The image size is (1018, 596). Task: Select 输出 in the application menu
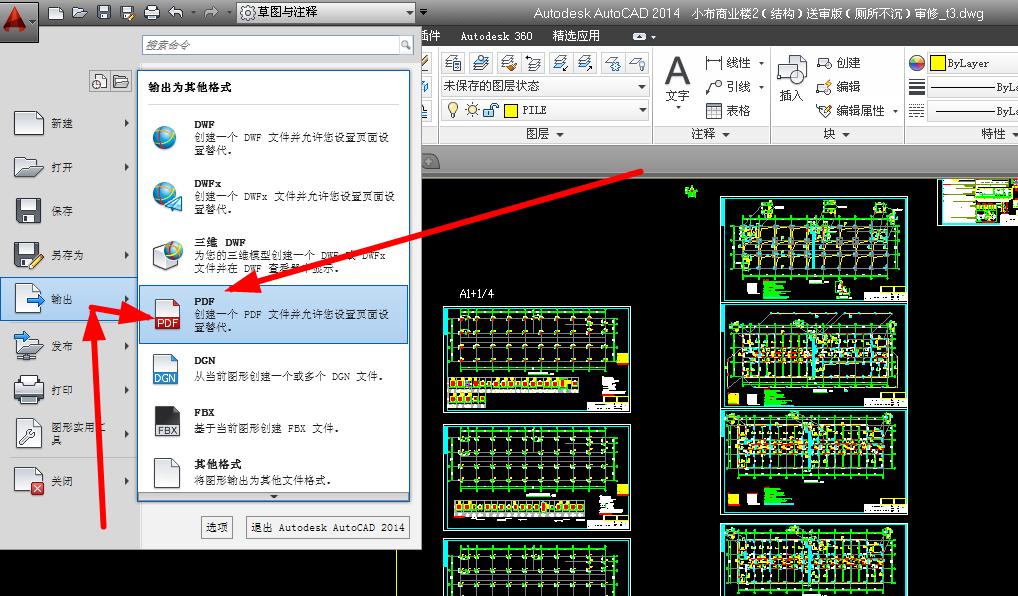pyautogui.click(x=69, y=299)
